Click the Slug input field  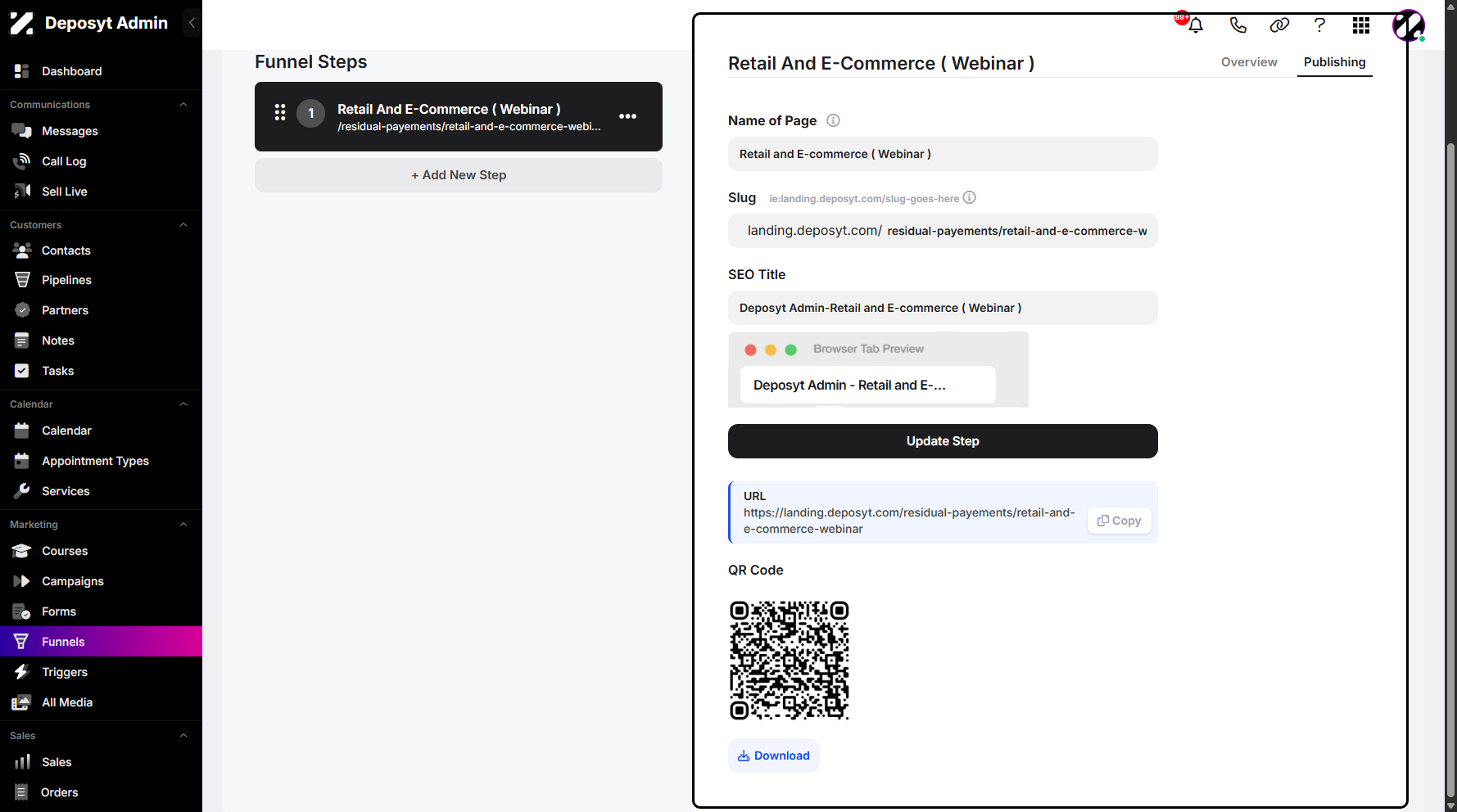point(943,231)
